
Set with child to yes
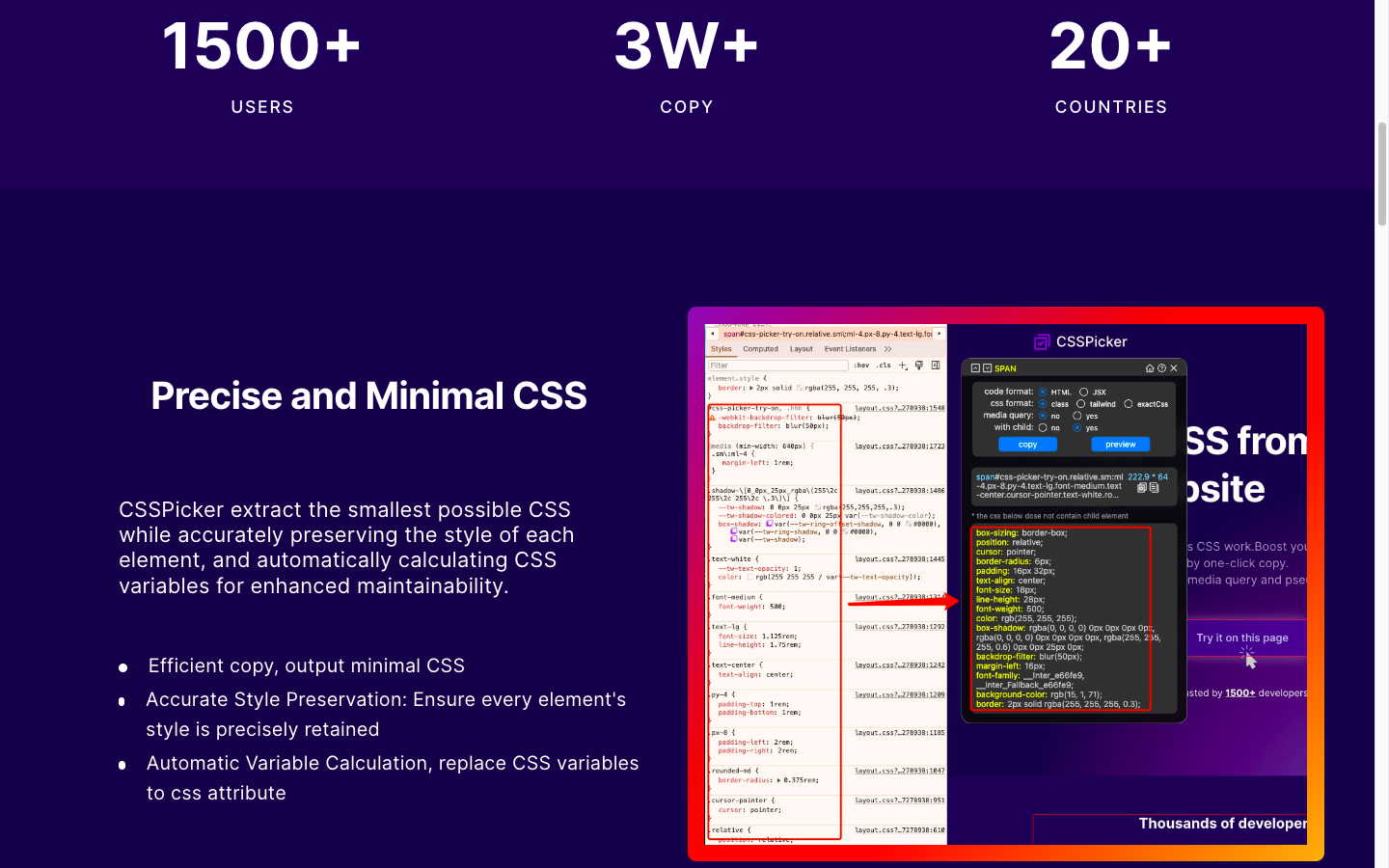(x=1077, y=427)
